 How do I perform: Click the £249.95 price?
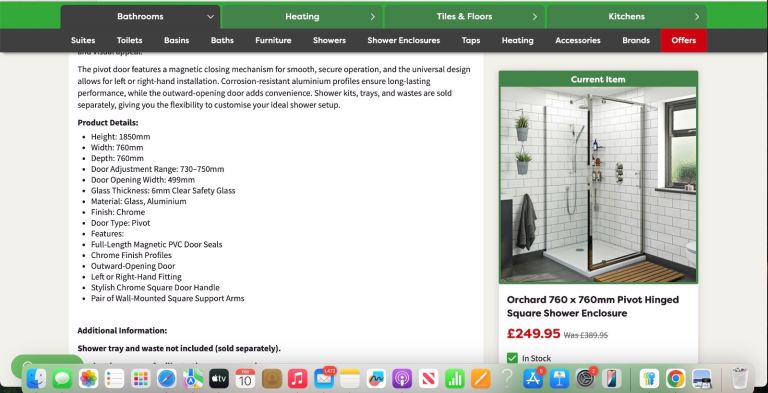pyautogui.click(x=533, y=334)
